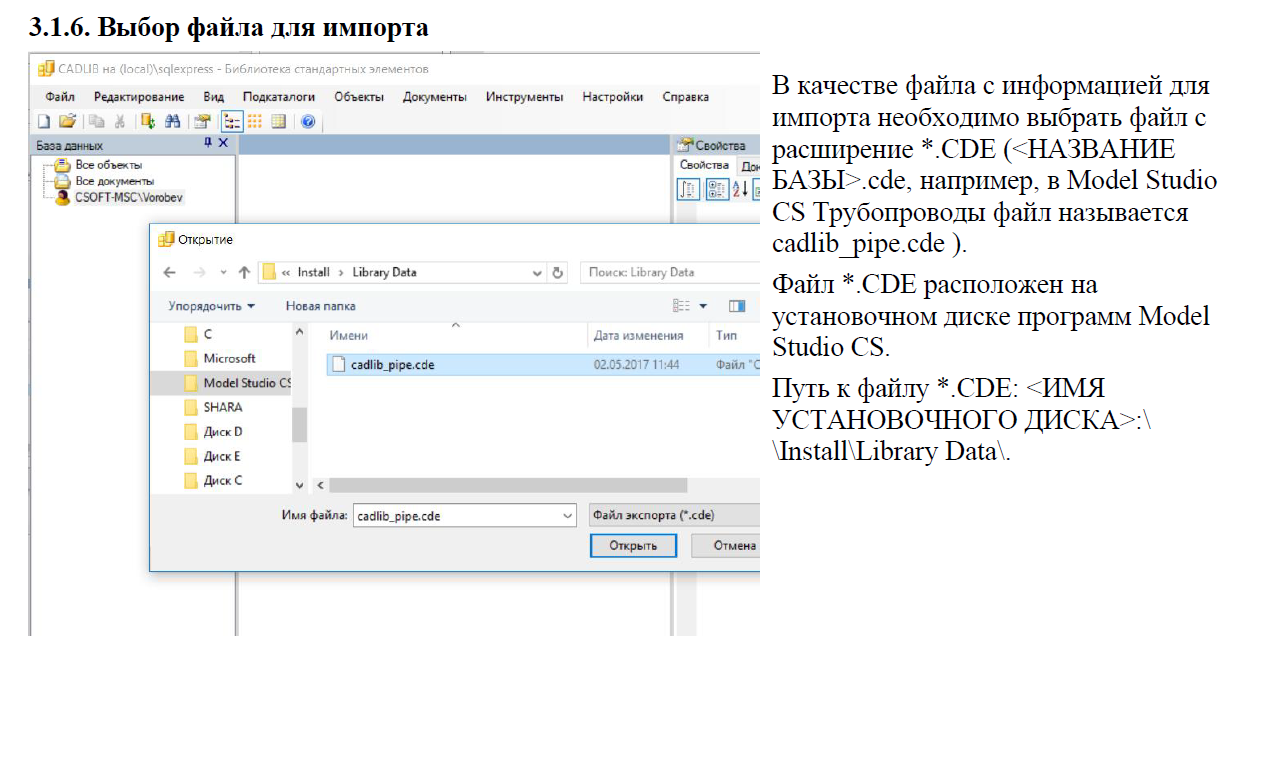Click the Поиск: Library Data search field
Image resolution: width=1278 pixels, height=775 pixels.
(x=672, y=272)
